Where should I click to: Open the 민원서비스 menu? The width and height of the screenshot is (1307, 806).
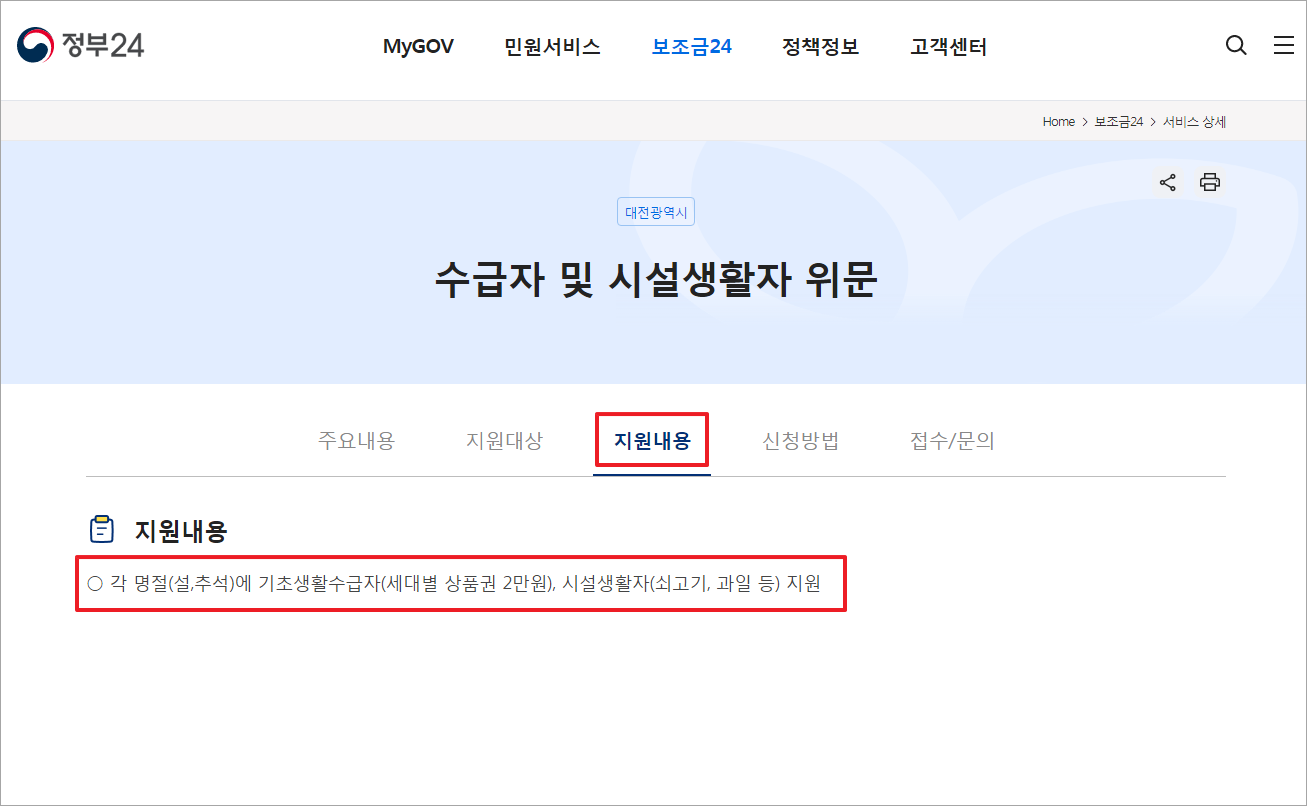coord(552,46)
